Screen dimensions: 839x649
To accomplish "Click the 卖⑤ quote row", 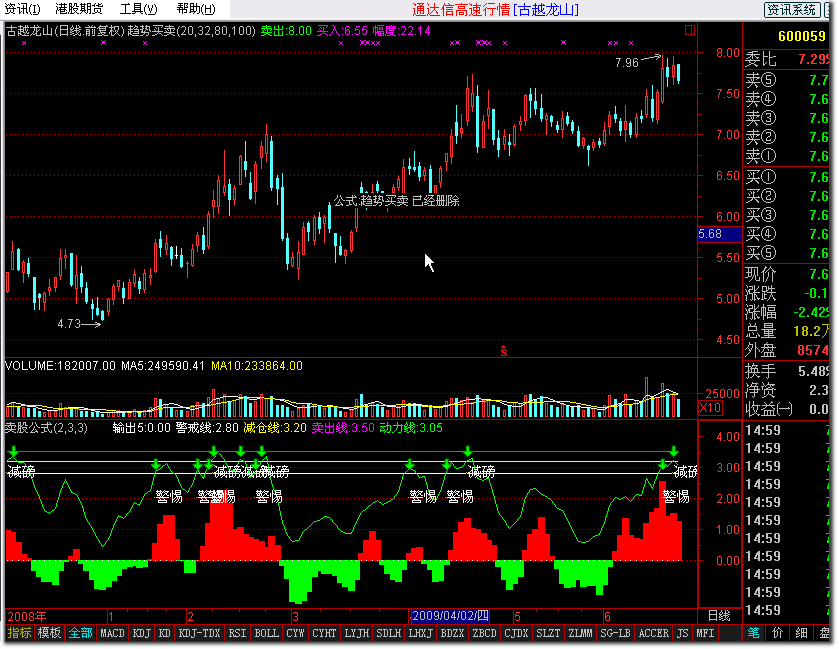I will (x=787, y=80).
